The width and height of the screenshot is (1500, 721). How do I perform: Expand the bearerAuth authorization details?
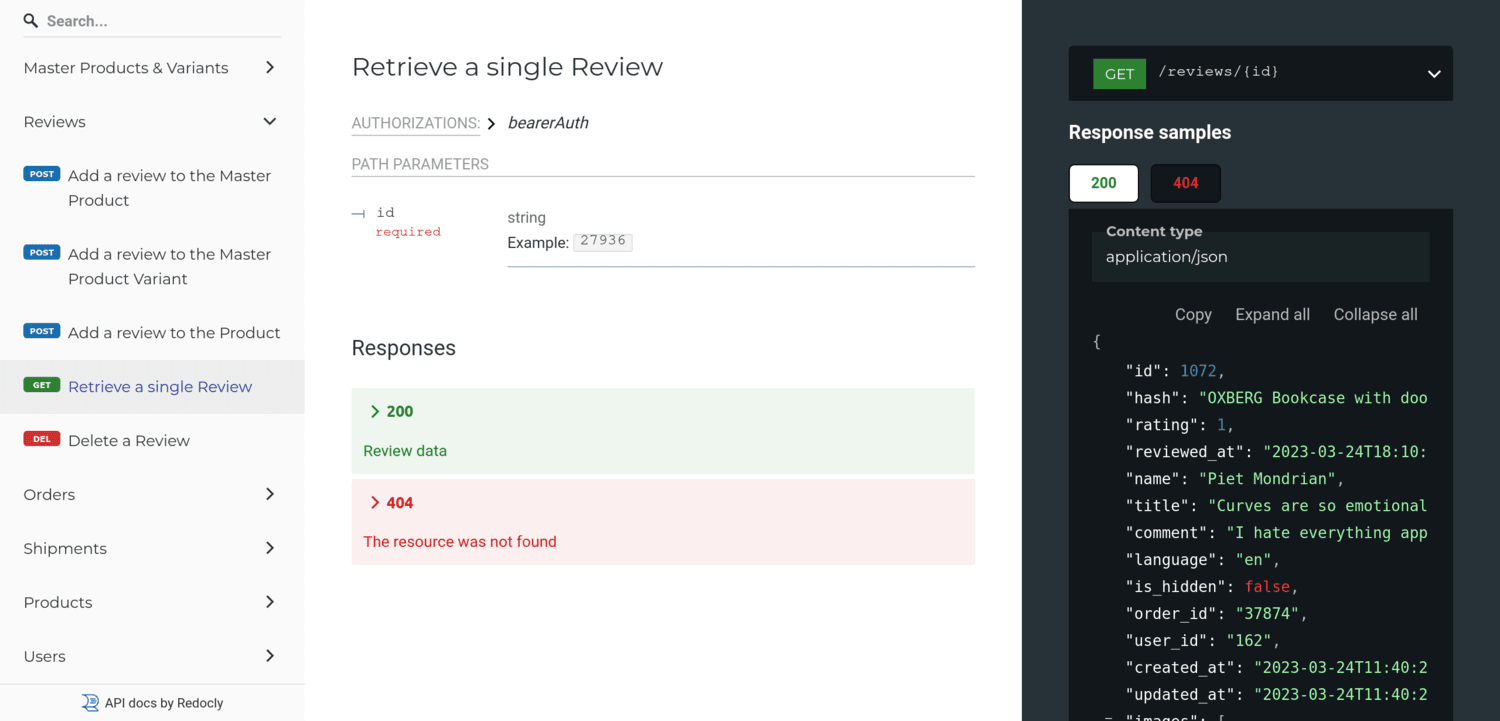coord(490,123)
